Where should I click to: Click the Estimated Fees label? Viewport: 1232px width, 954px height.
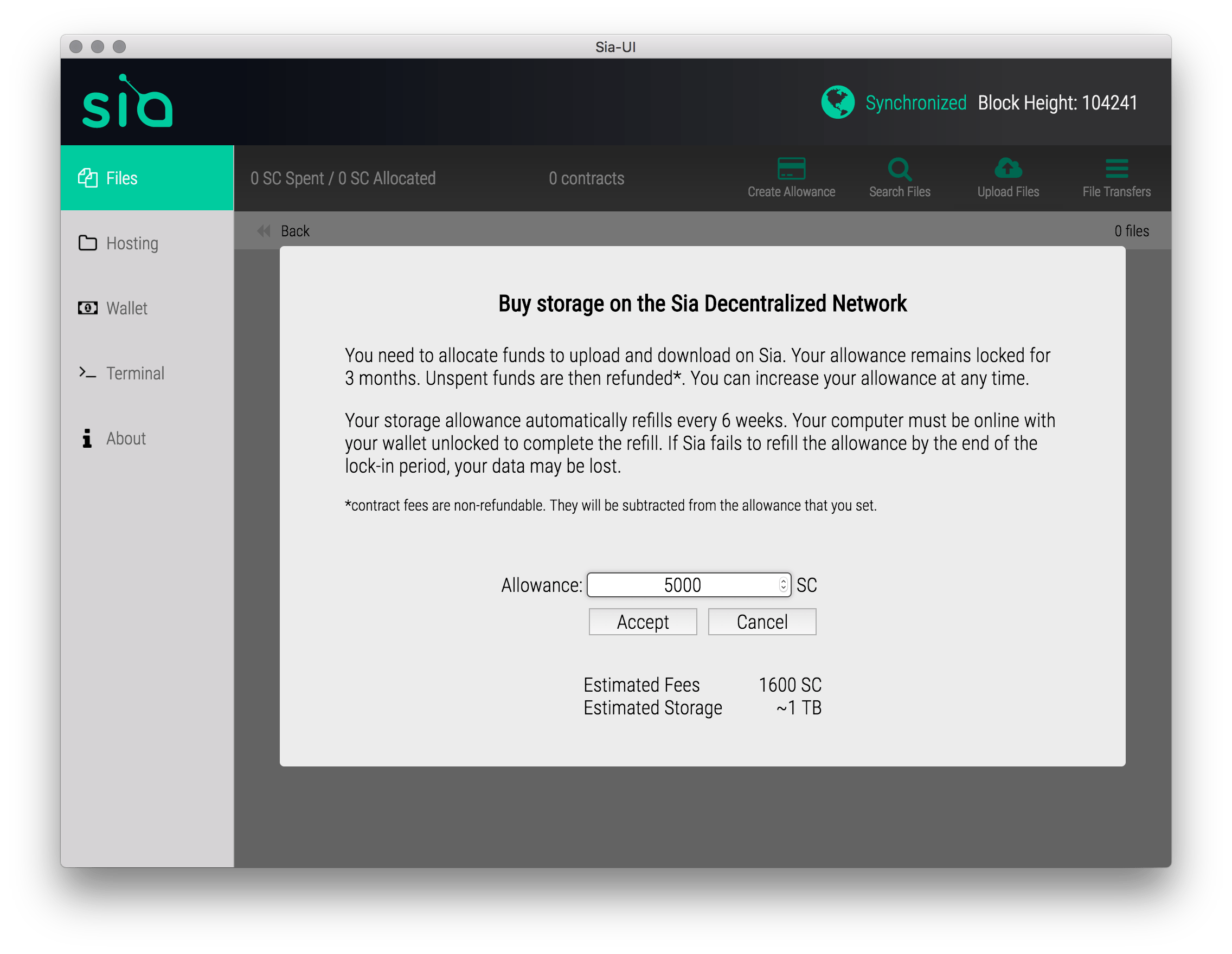[x=641, y=685]
